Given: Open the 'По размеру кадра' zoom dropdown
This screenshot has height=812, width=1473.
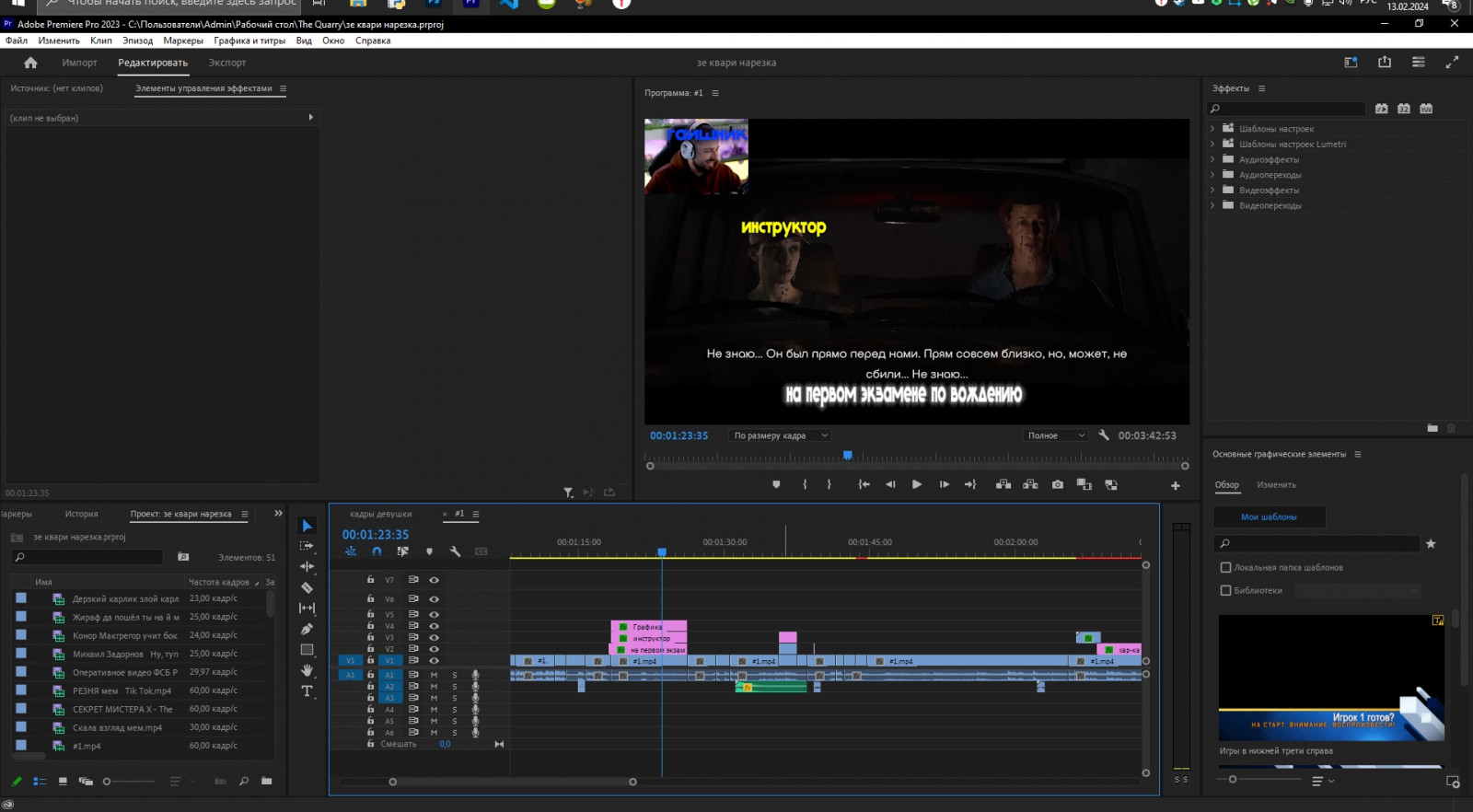Looking at the screenshot, I should tap(780, 435).
